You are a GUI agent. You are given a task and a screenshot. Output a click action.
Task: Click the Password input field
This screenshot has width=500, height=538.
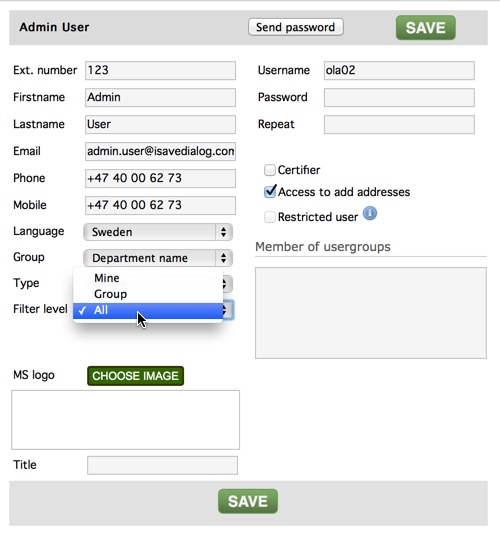click(x=399, y=97)
